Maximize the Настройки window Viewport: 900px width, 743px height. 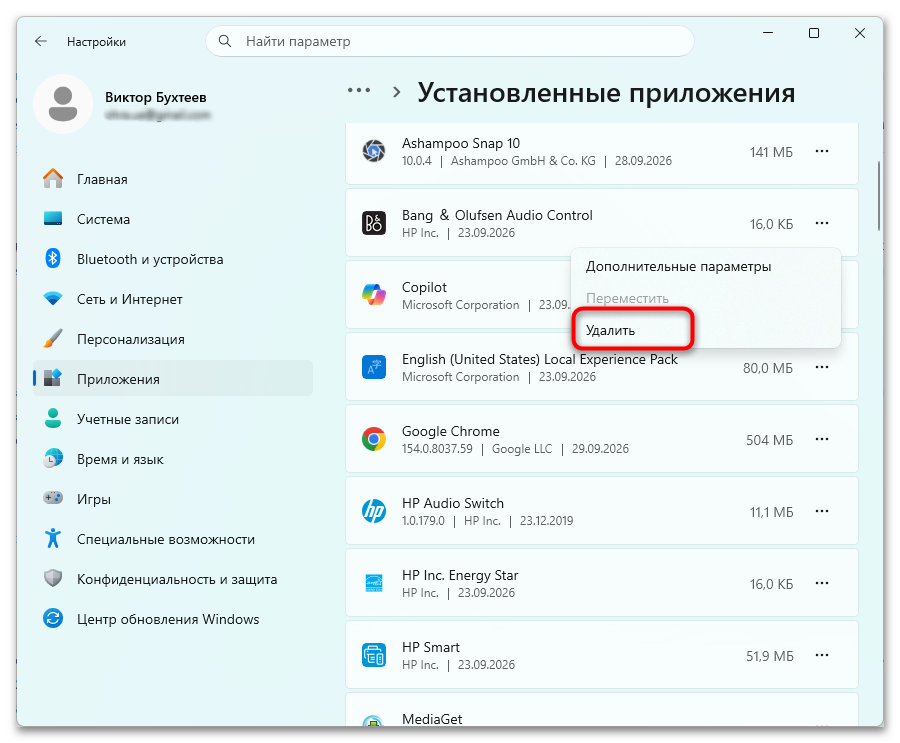(813, 33)
